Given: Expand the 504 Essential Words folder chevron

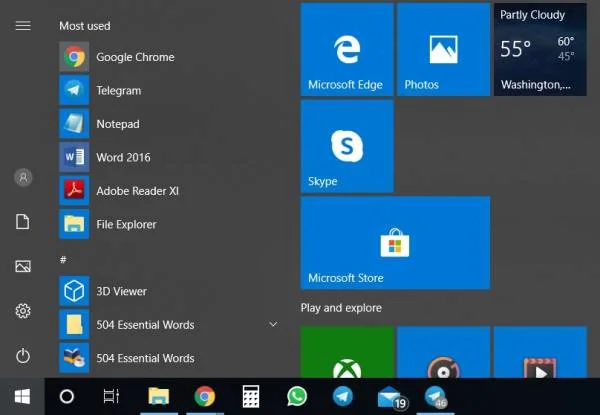Looking at the screenshot, I should pyautogui.click(x=273, y=324).
